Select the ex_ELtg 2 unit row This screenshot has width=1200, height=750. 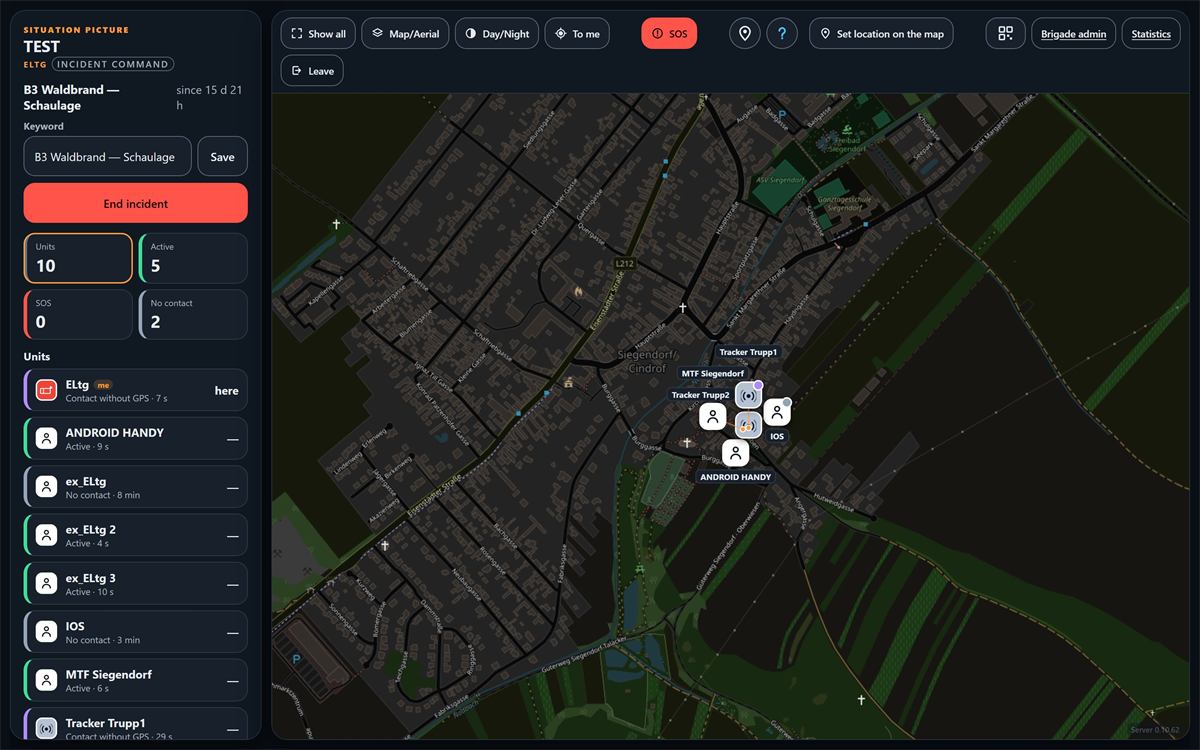136,535
